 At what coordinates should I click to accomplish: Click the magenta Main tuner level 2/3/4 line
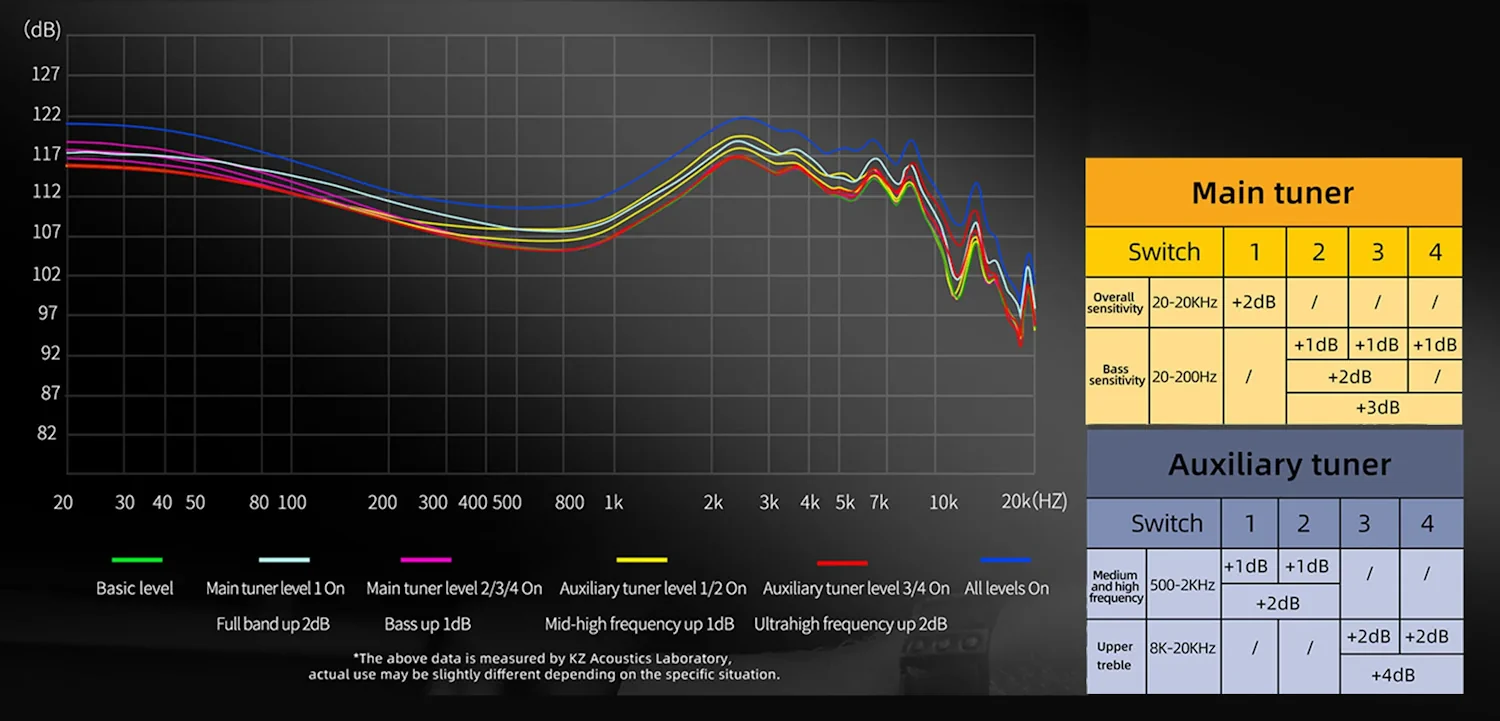(425, 560)
